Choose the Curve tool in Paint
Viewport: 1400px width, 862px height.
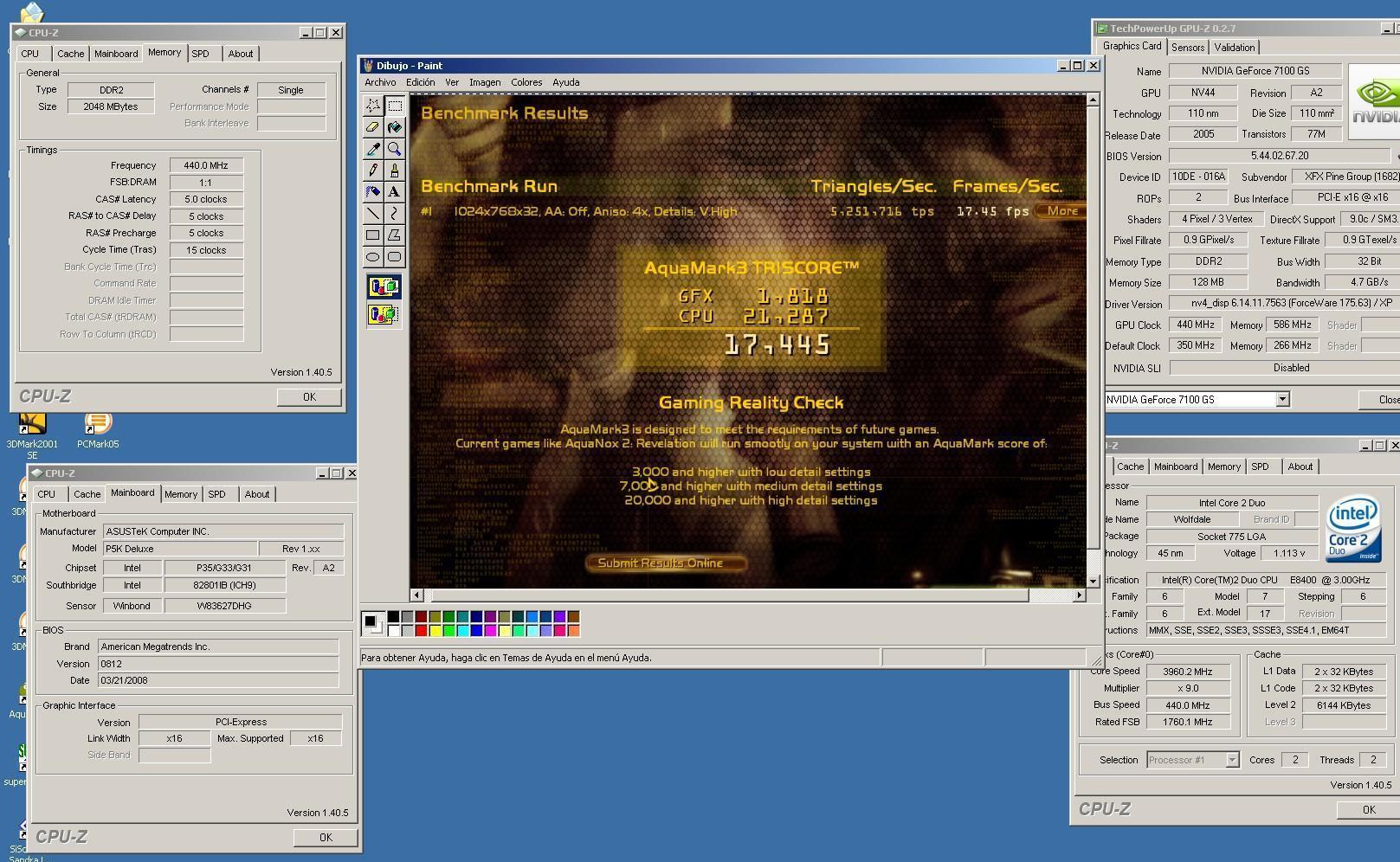coord(395,214)
